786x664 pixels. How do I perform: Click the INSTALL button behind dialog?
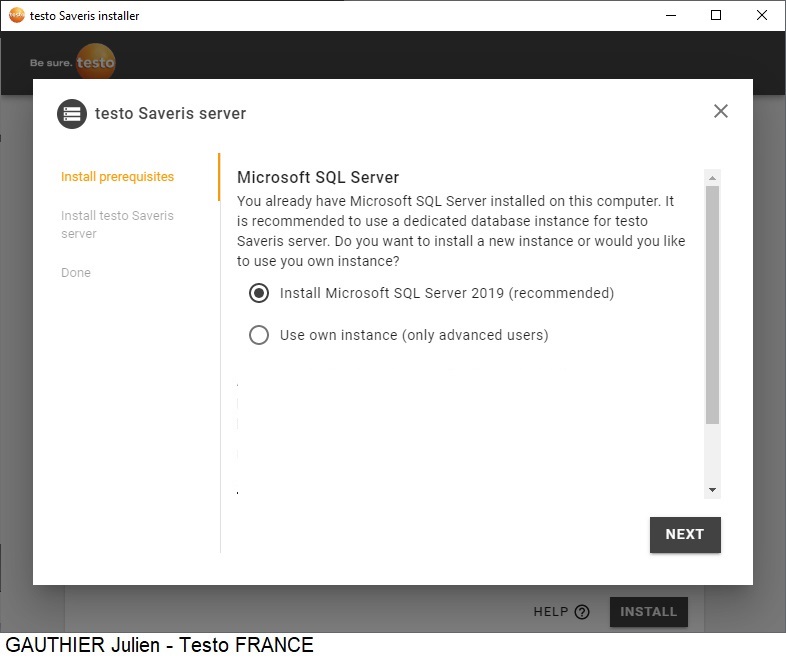[x=649, y=612]
